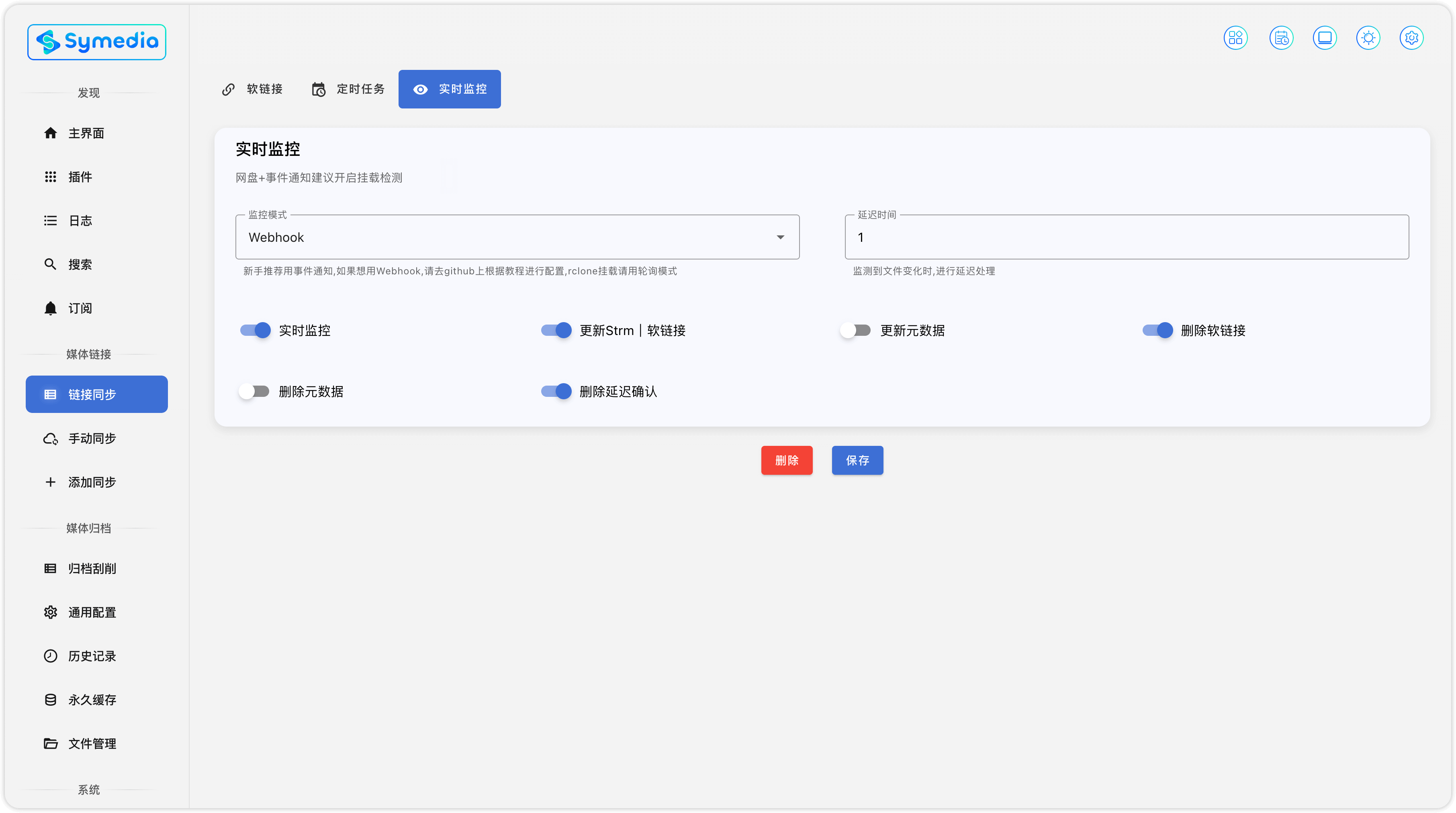Click the clock icon beside 历史记录

[x=50, y=656]
